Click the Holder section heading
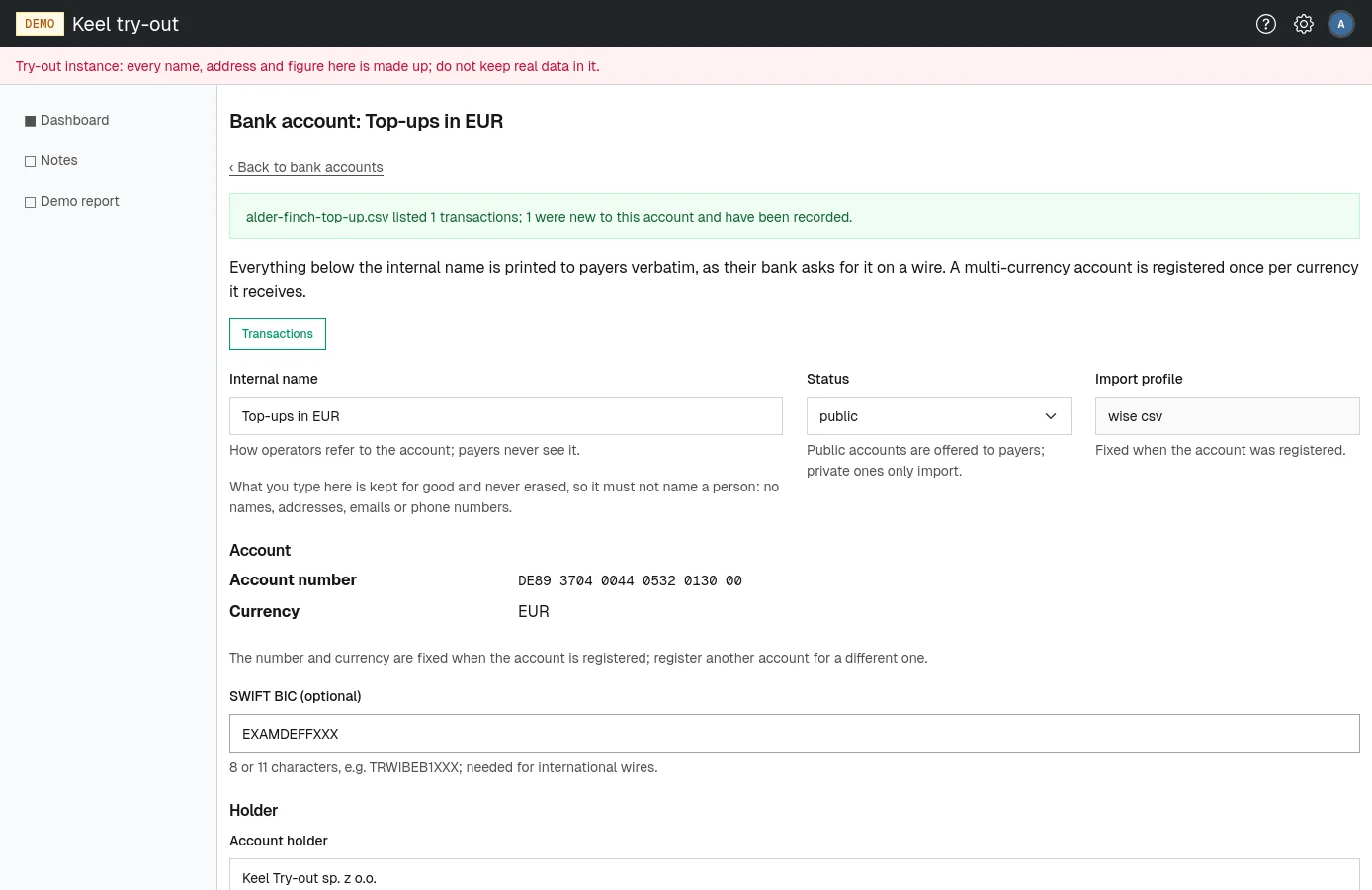Viewport: 1372px width, 890px height. coord(253,810)
